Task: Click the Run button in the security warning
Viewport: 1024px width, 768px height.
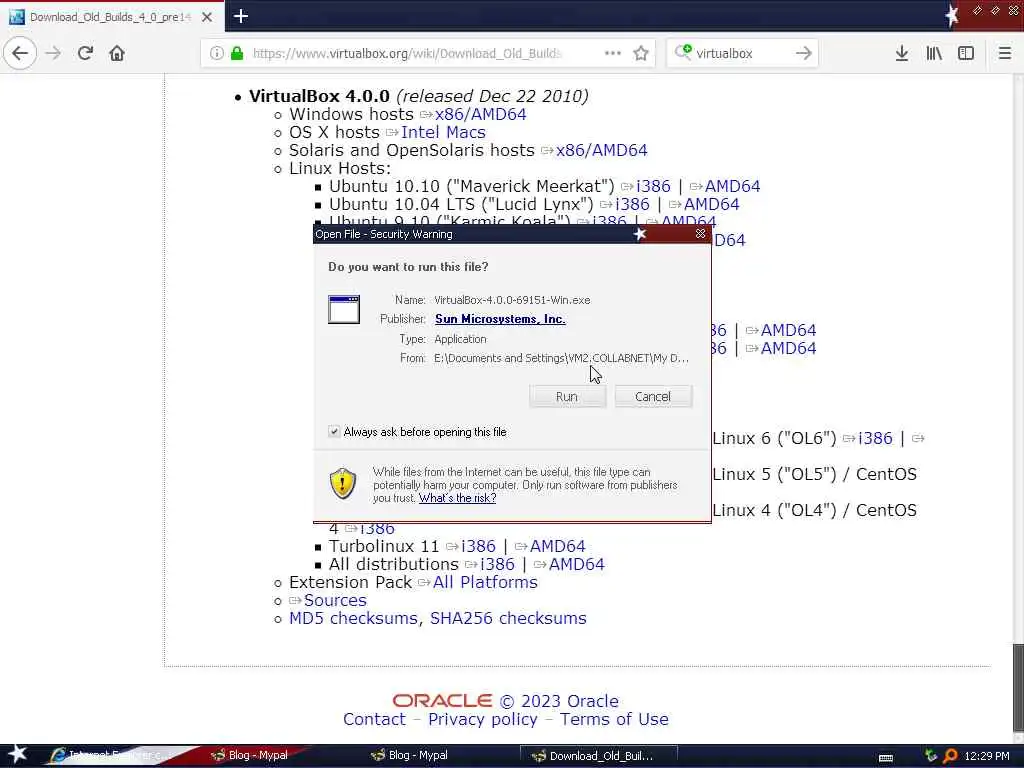Action: point(568,396)
